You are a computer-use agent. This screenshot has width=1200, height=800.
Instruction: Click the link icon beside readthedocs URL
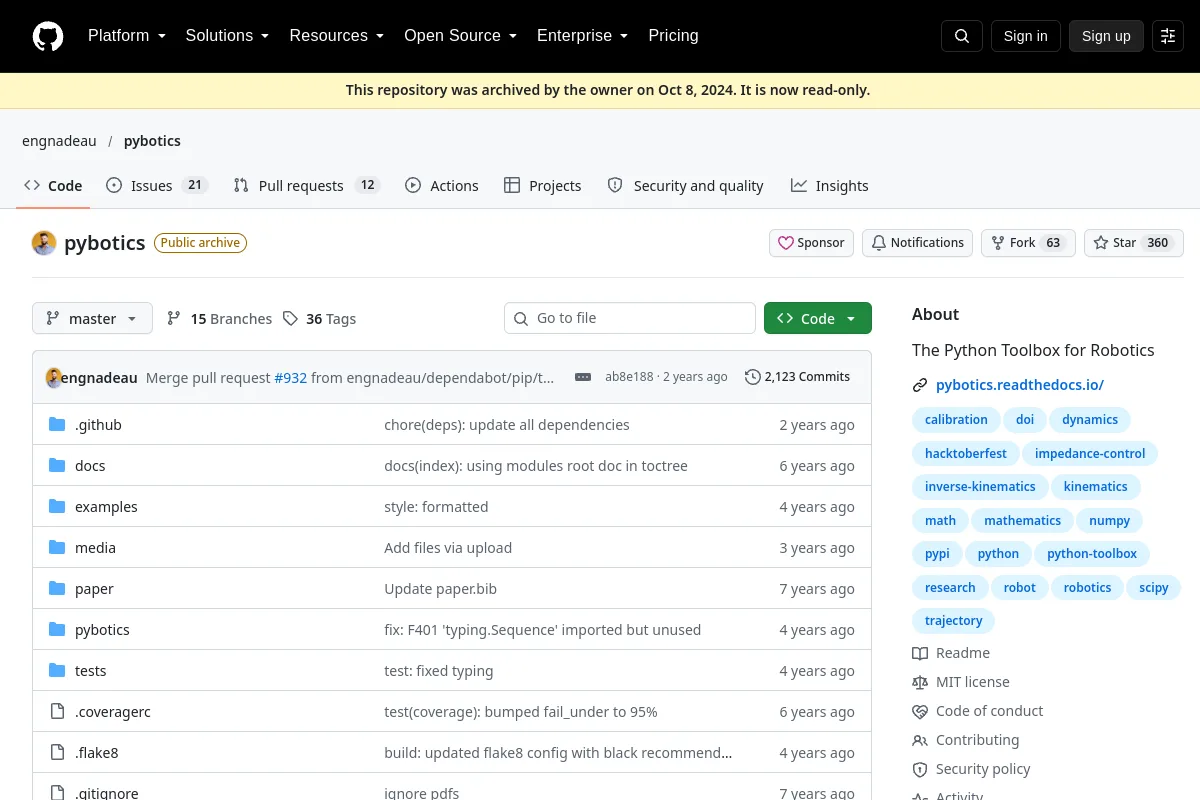[x=920, y=385]
